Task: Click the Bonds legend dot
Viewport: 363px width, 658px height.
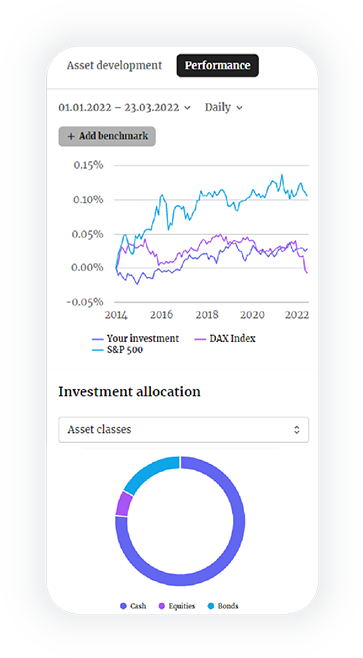Action: tap(211, 606)
